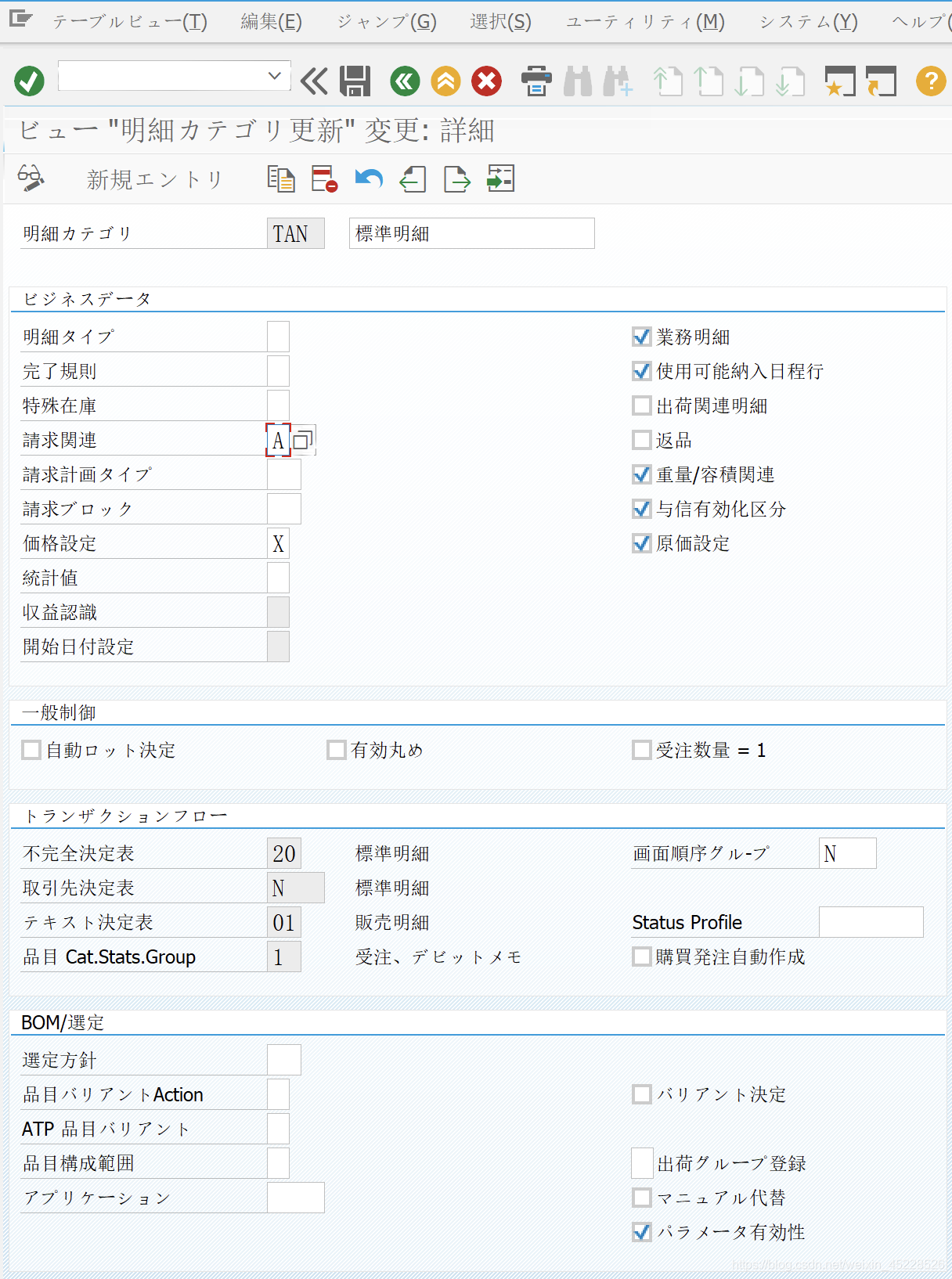
Task: Click the Next Page icon
Action: click(x=749, y=81)
